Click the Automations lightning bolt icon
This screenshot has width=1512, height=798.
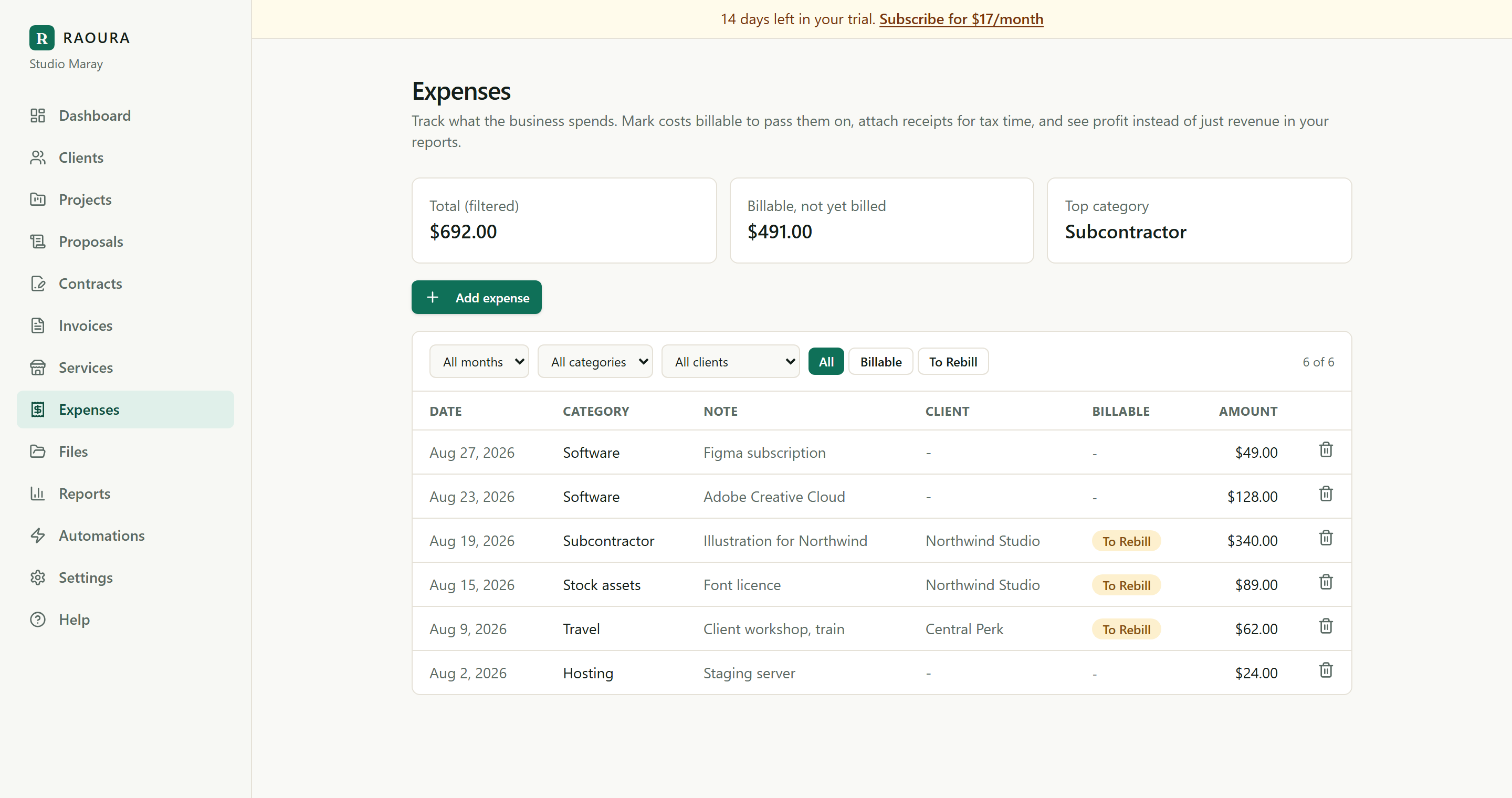coord(38,535)
